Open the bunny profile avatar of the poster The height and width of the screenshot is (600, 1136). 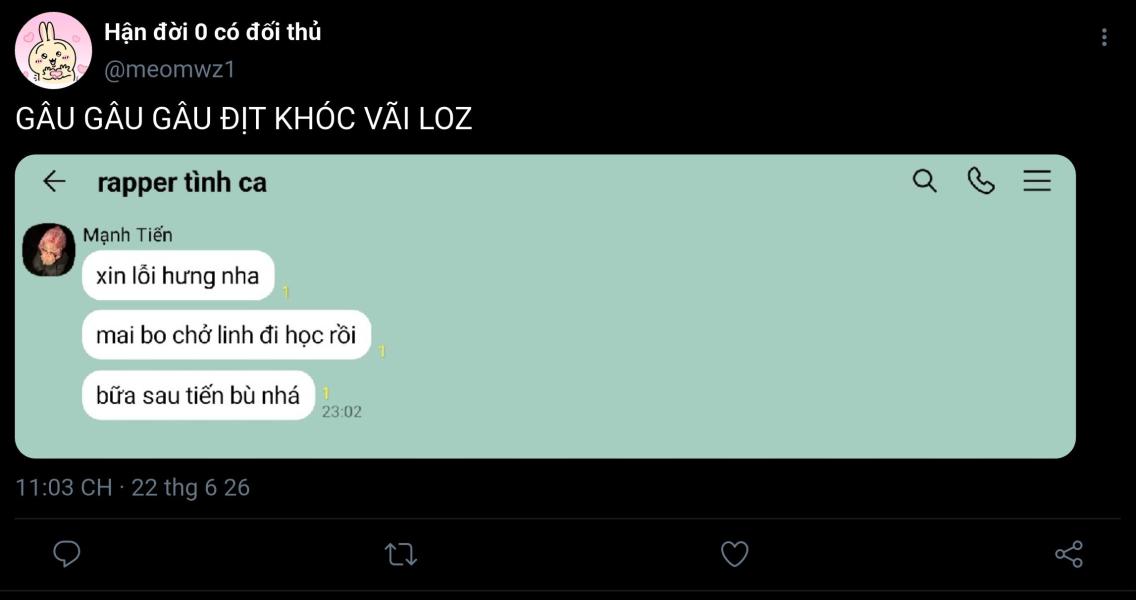coord(53,51)
